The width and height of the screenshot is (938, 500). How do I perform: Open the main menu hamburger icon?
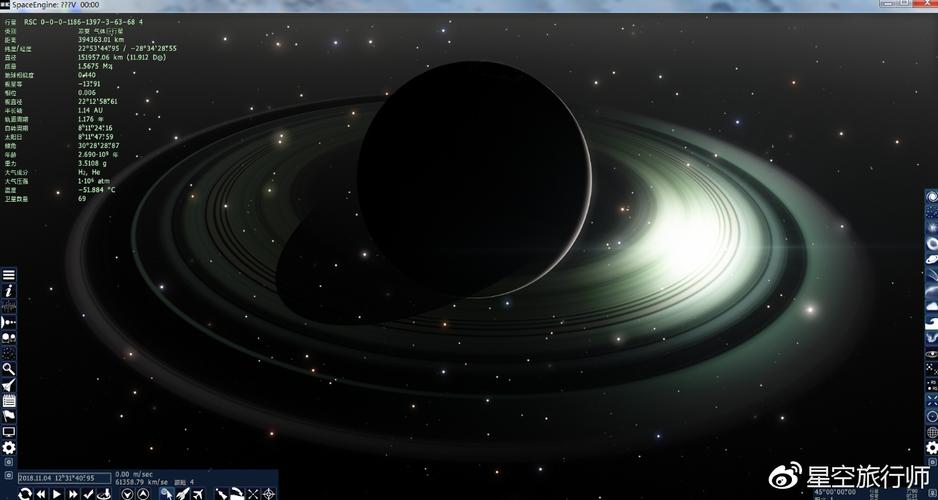tap(9, 275)
